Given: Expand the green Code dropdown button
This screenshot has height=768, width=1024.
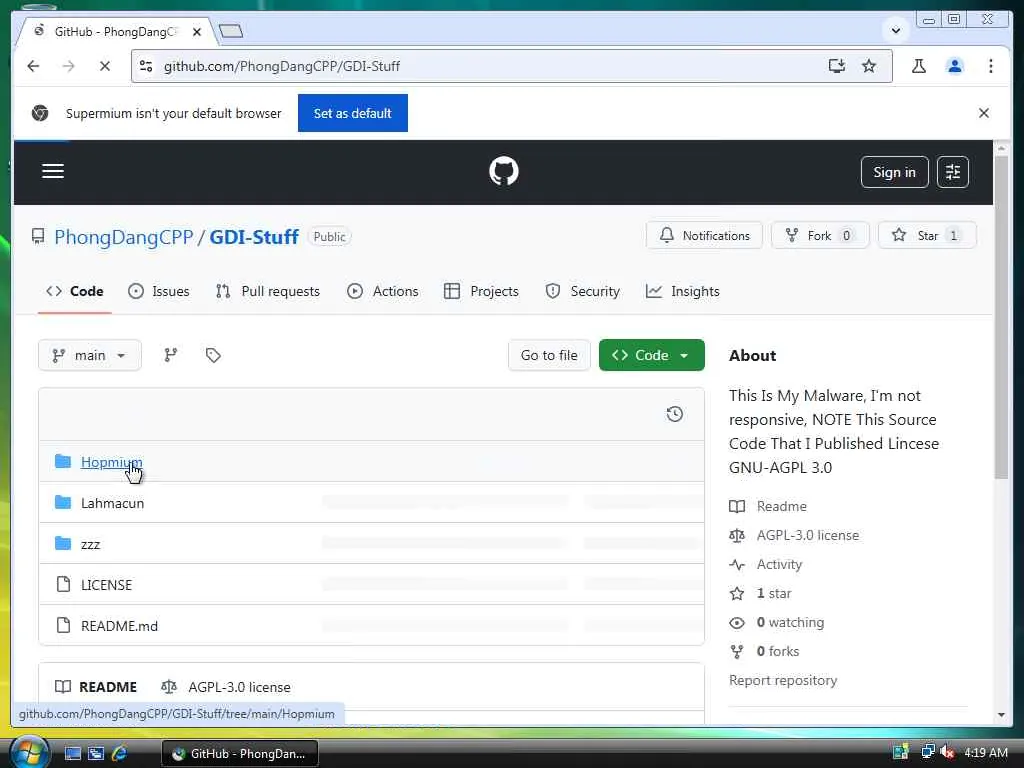Looking at the screenshot, I should pyautogui.click(x=652, y=355).
